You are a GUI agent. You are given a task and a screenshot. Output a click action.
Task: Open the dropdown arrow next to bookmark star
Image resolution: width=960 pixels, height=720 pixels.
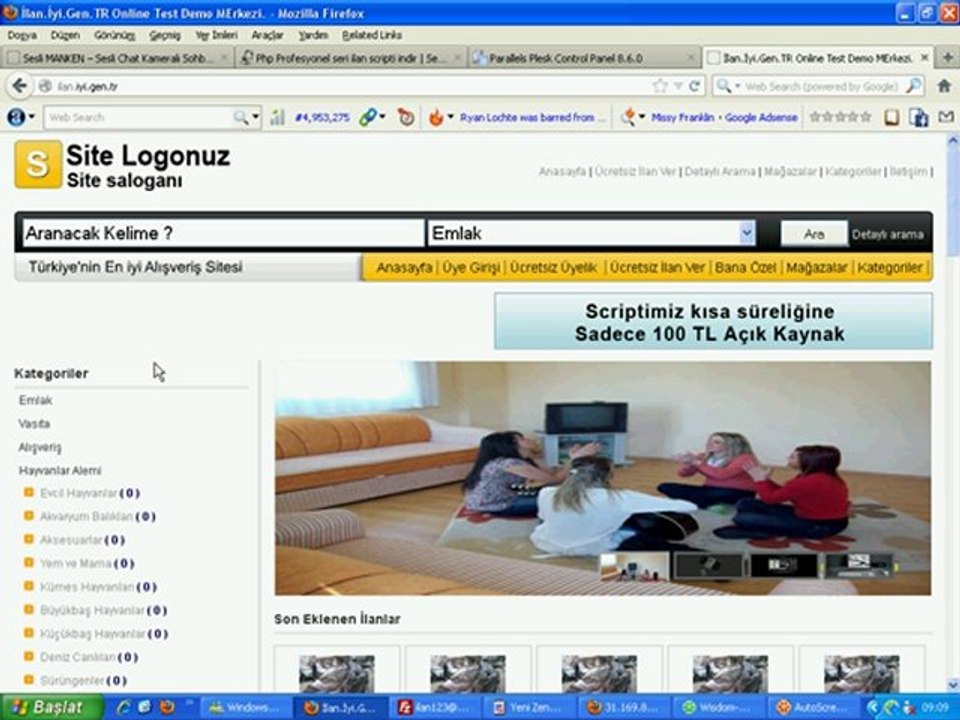[678, 86]
